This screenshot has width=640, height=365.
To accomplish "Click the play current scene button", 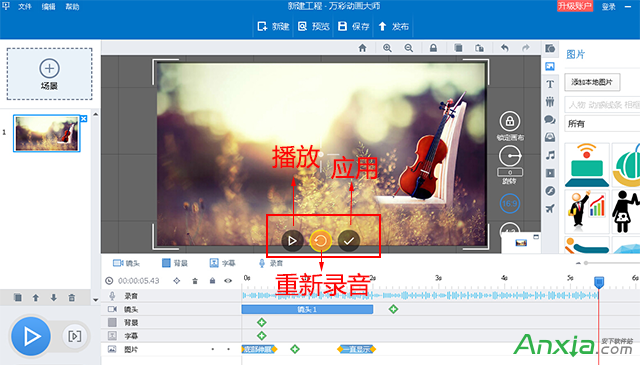I will 74,336.
